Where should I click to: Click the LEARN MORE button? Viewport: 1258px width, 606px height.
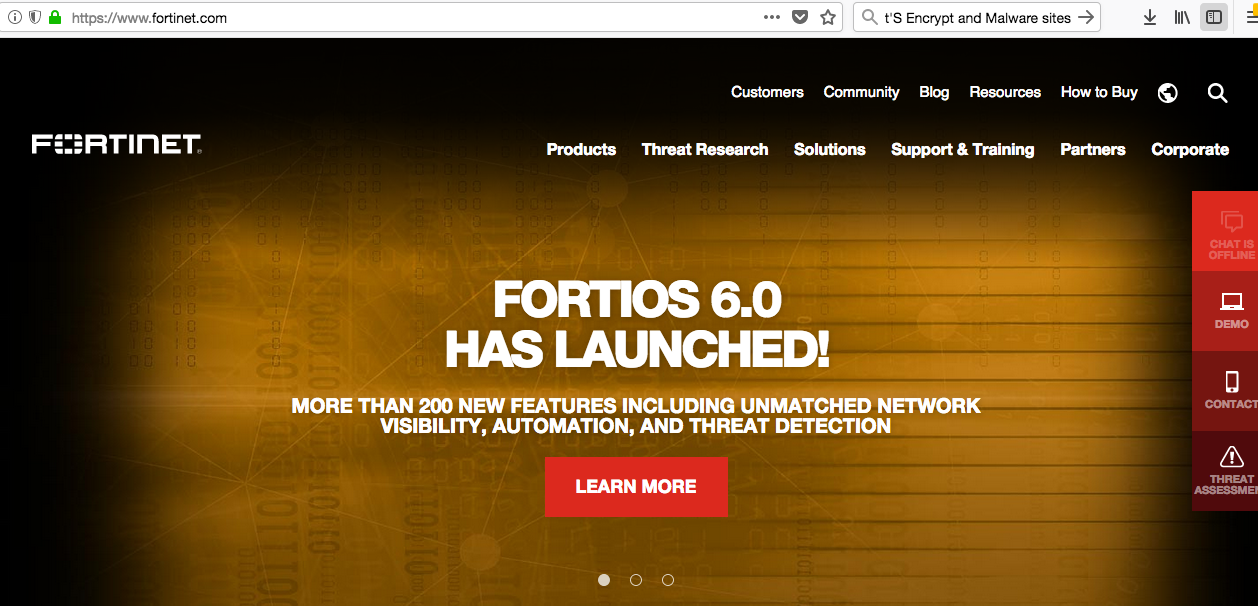(636, 487)
